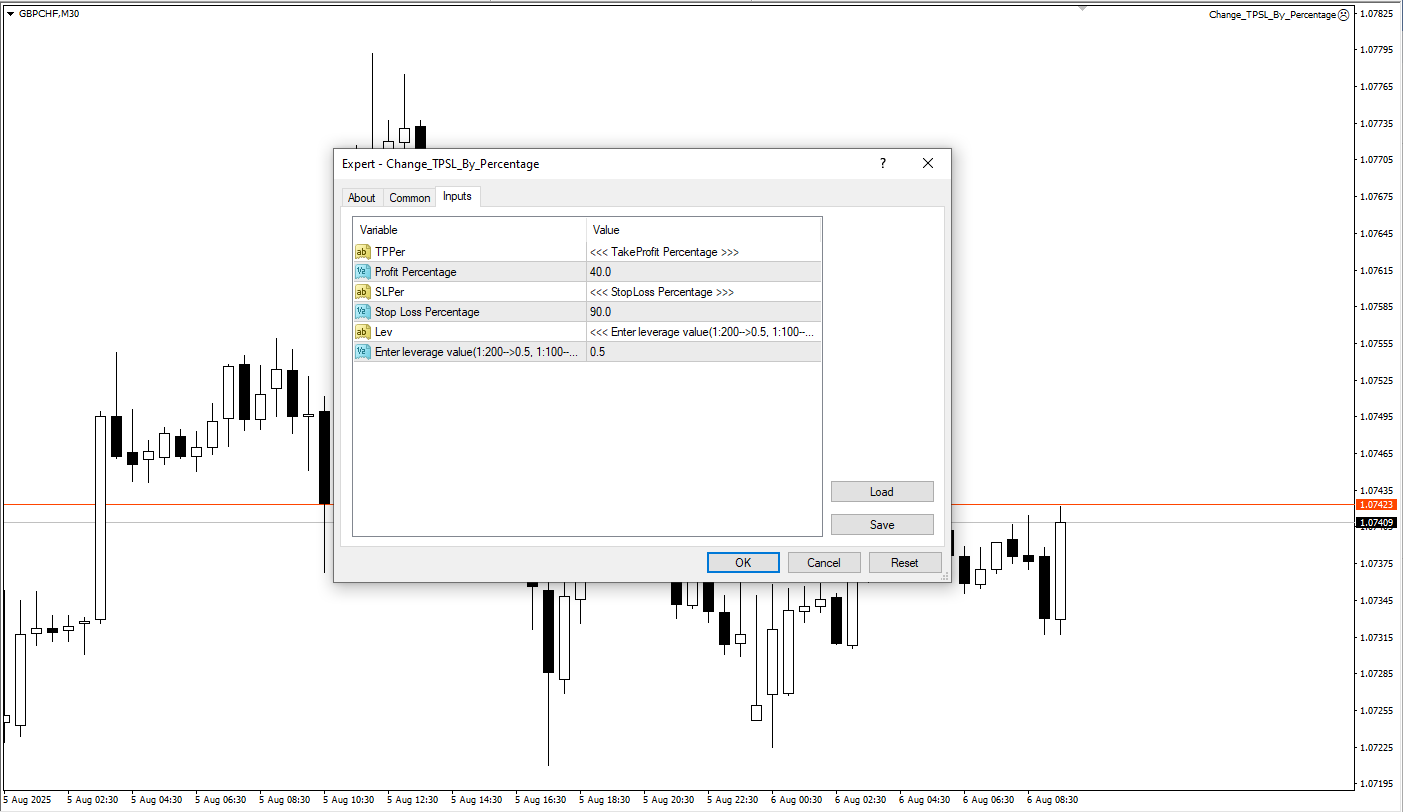The image size is (1403, 812).
Task: Click the black 1.07409 current price label
Action: 1378,522
